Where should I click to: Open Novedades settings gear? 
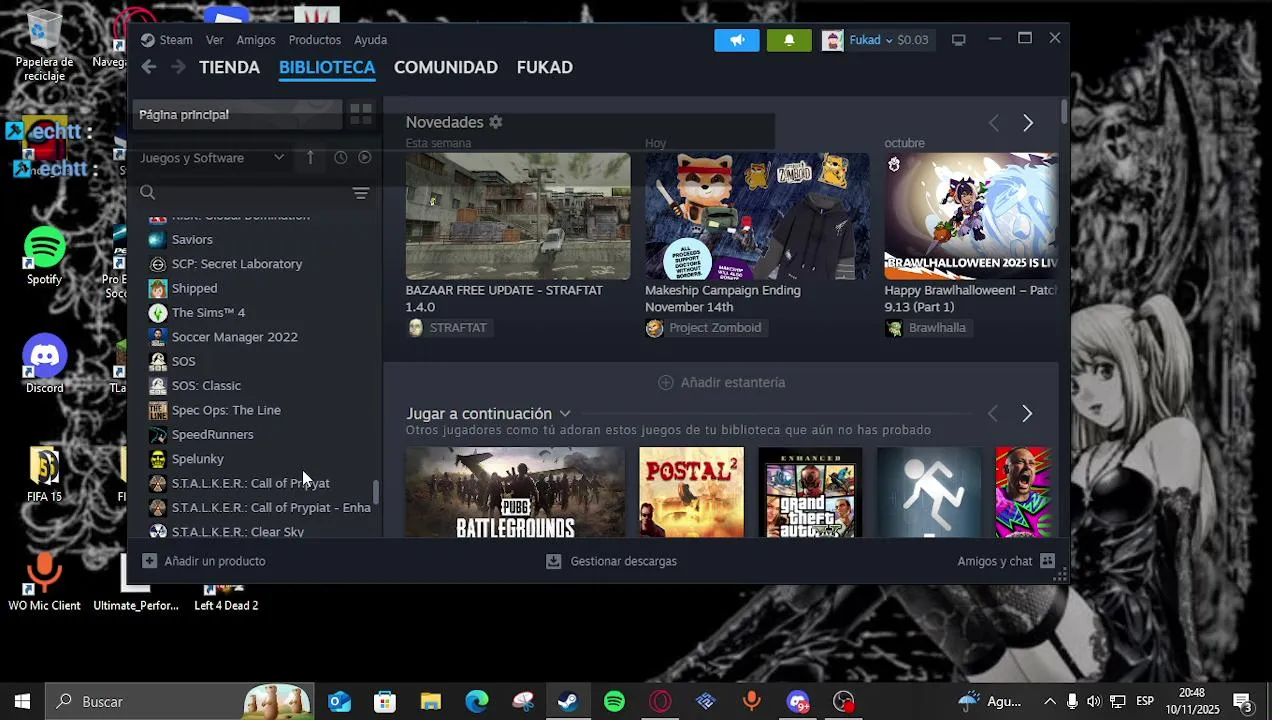tap(495, 122)
